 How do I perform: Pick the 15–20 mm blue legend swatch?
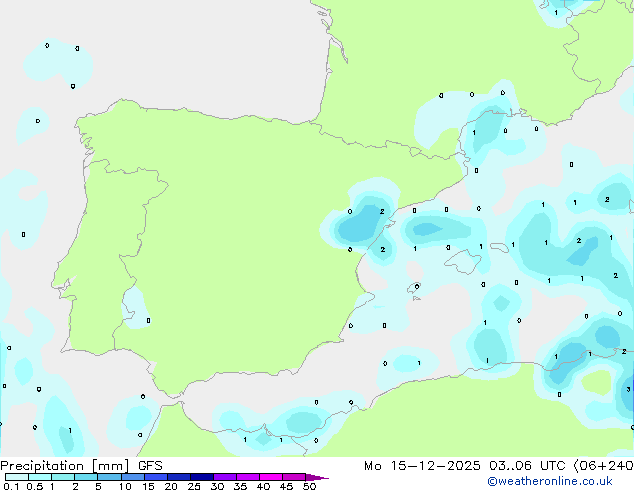pos(156,477)
